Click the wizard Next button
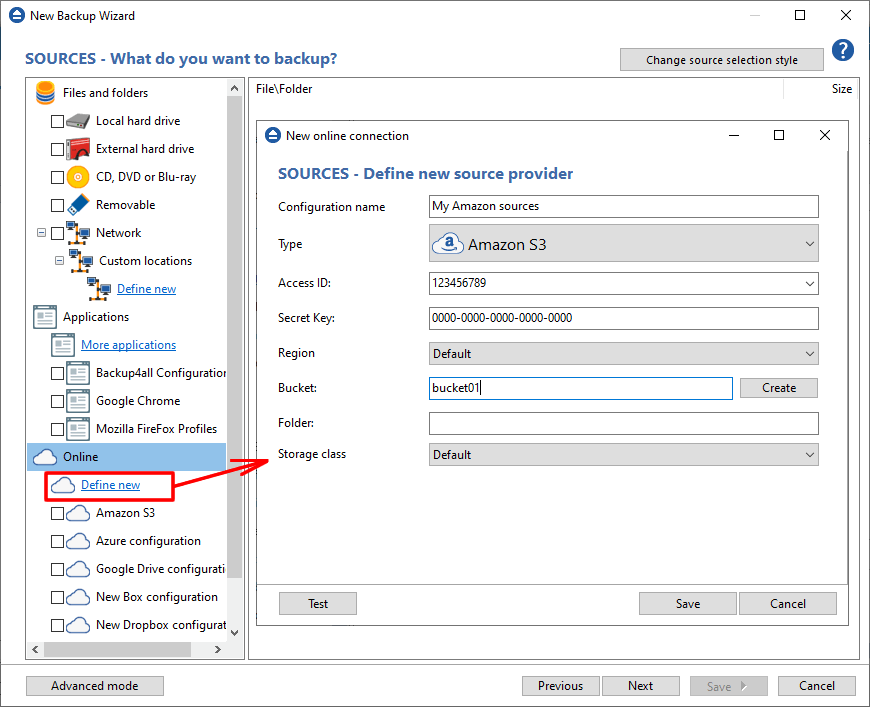The height and width of the screenshot is (707, 870). [641, 686]
